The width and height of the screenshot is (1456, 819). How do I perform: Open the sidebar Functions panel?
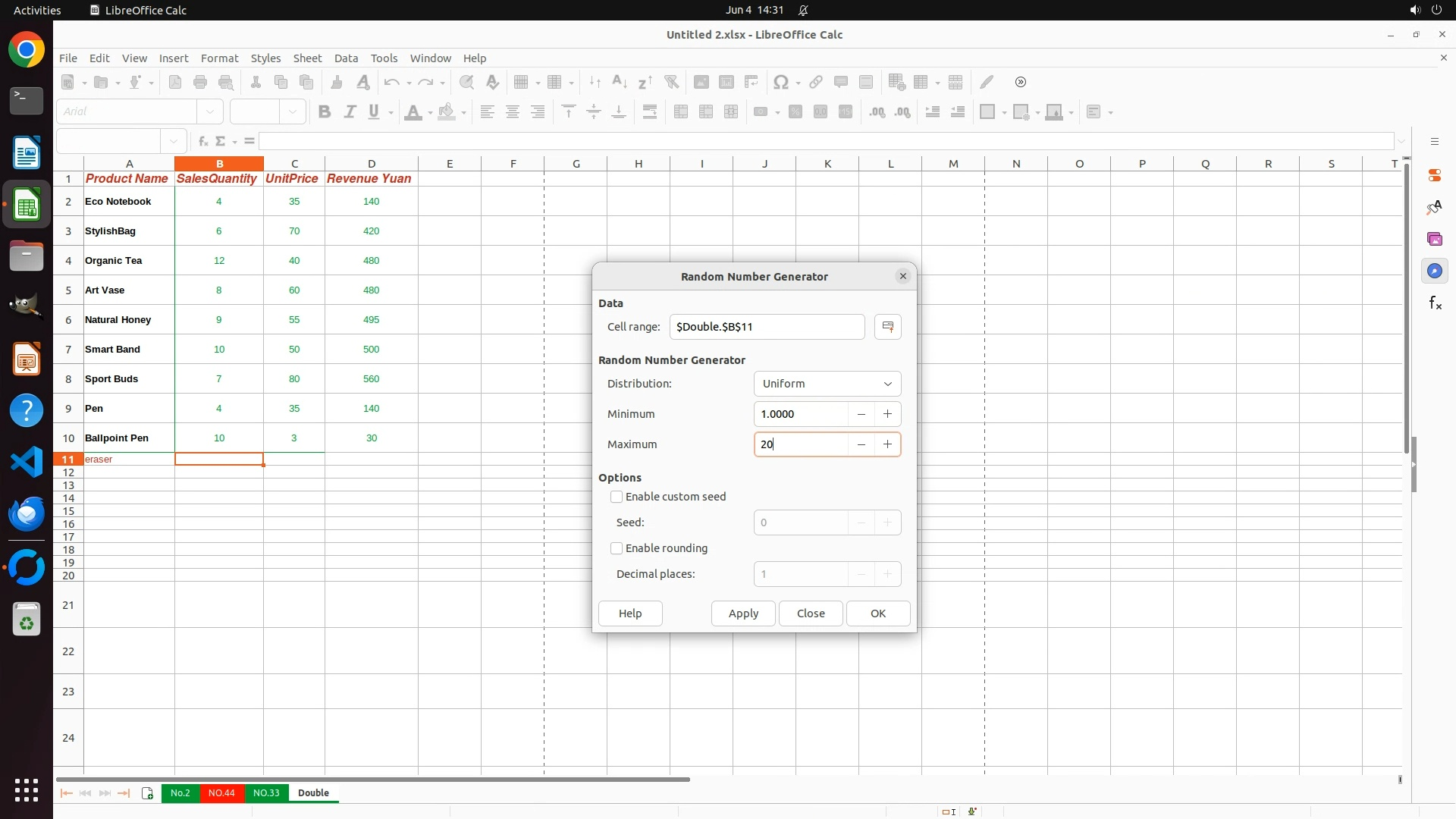(1434, 303)
